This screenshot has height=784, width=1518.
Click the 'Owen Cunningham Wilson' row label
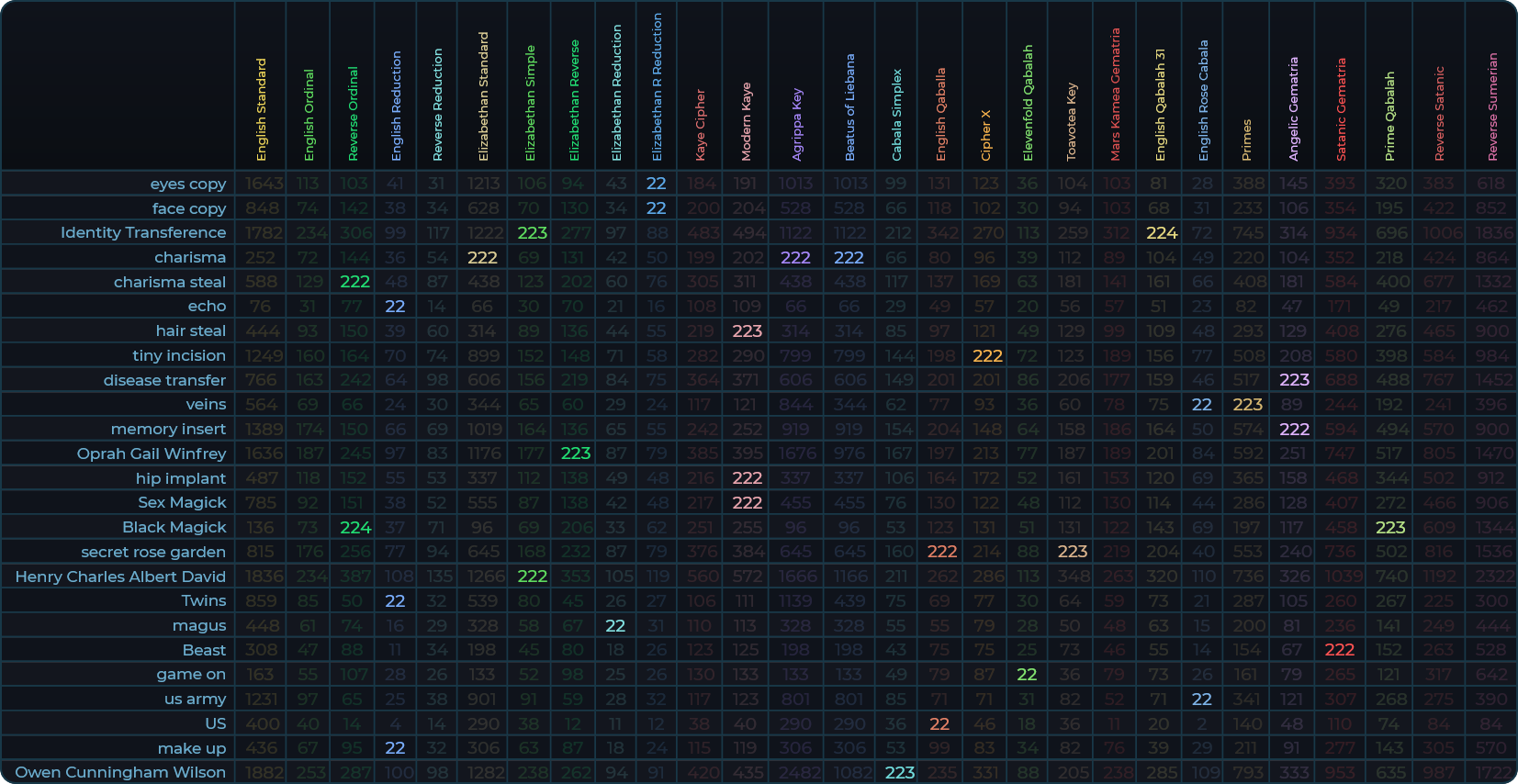click(120, 772)
